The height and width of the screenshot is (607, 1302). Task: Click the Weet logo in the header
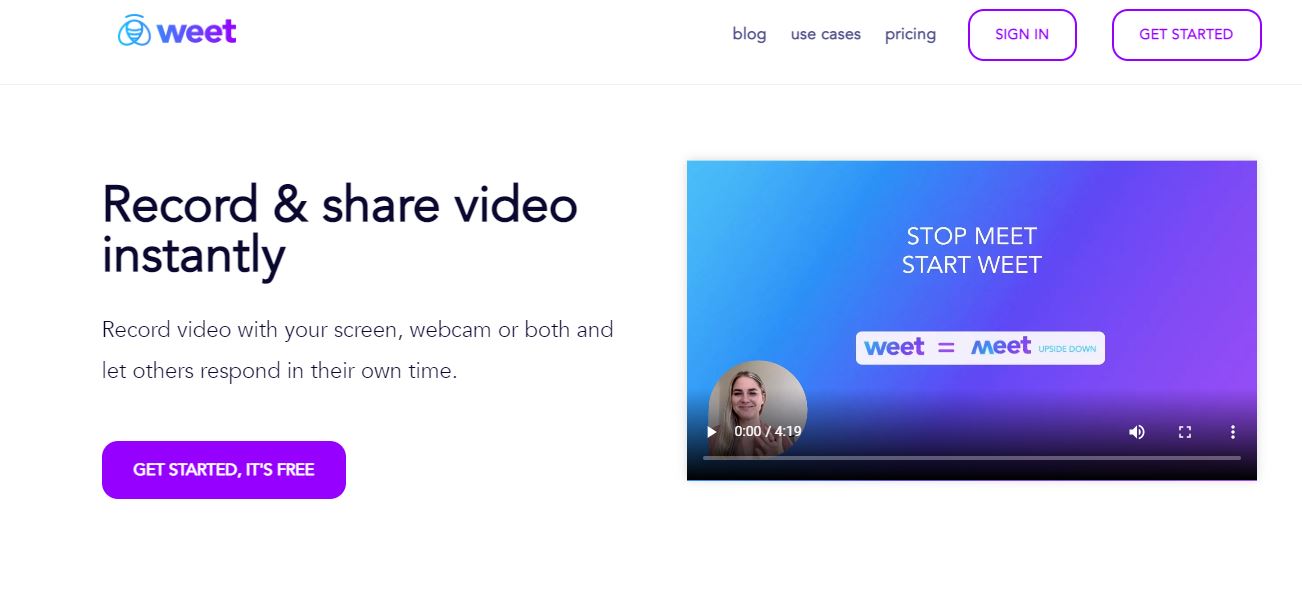177,32
